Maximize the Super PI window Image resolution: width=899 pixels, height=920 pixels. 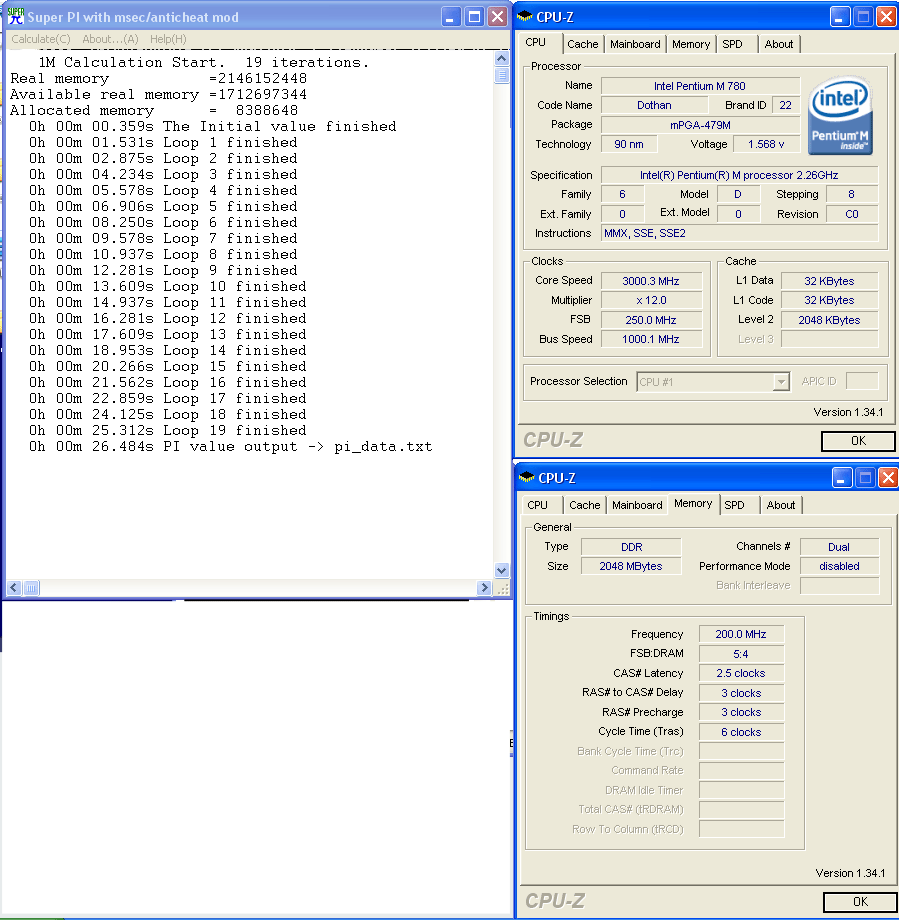point(474,16)
